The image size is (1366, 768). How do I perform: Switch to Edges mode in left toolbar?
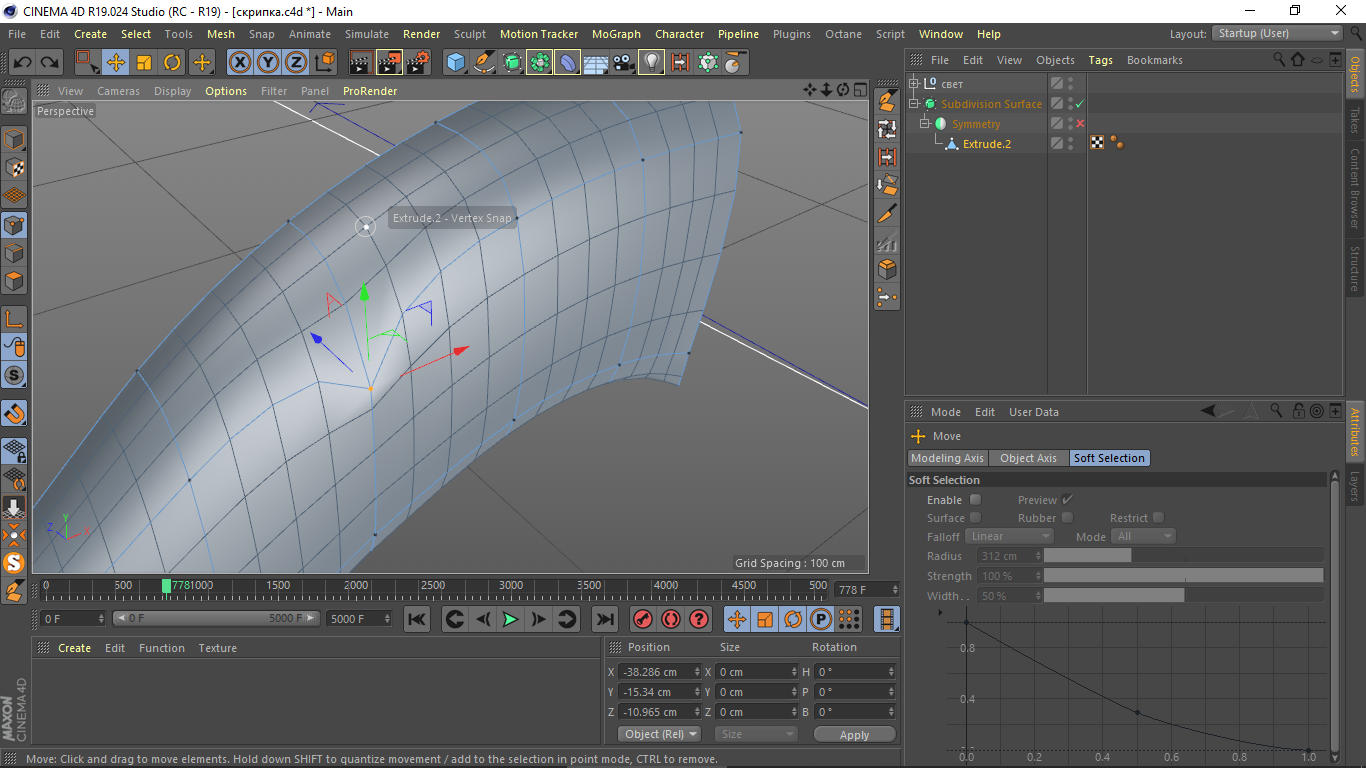tap(14, 253)
